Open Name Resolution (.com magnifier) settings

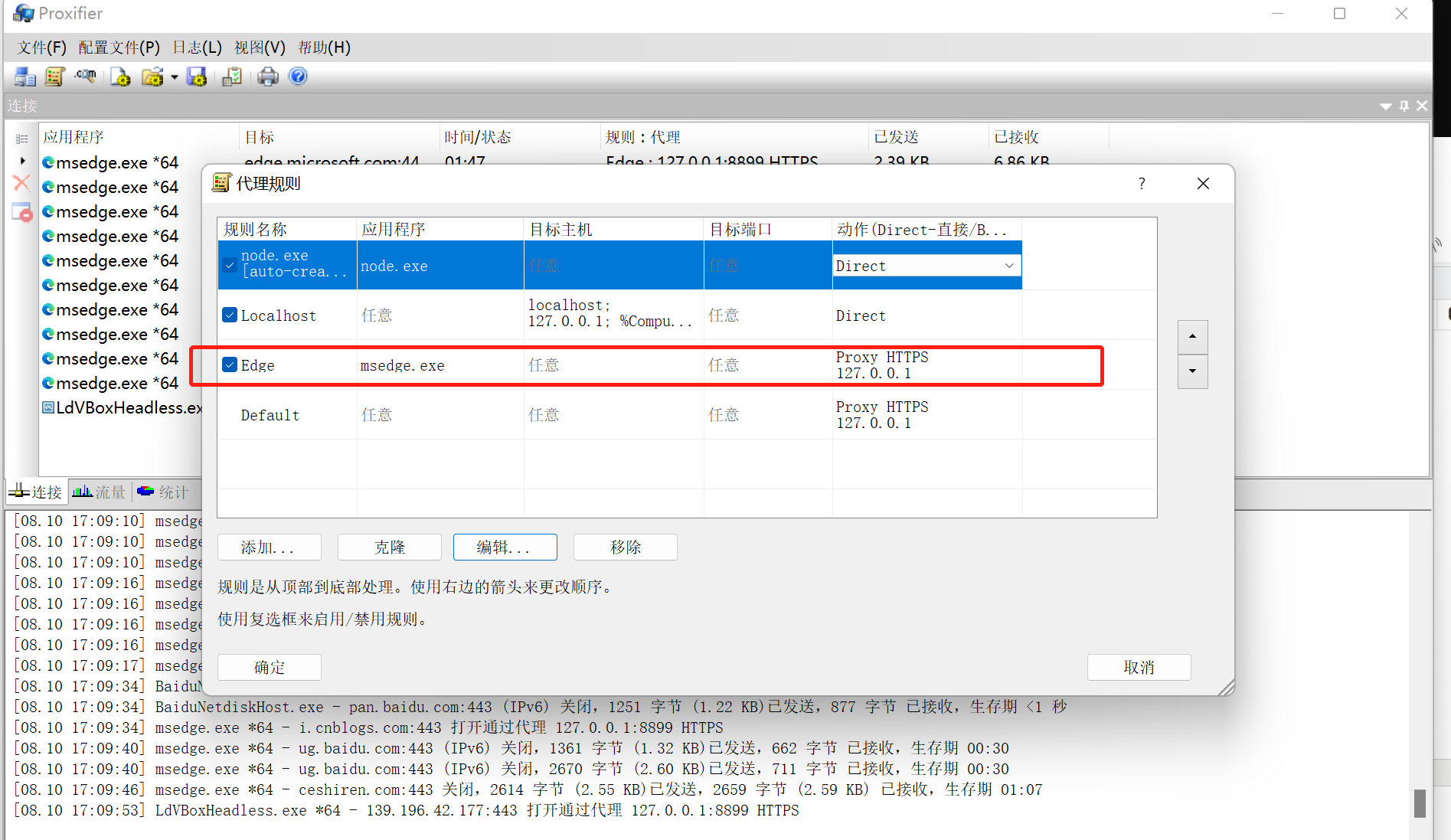(x=85, y=77)
